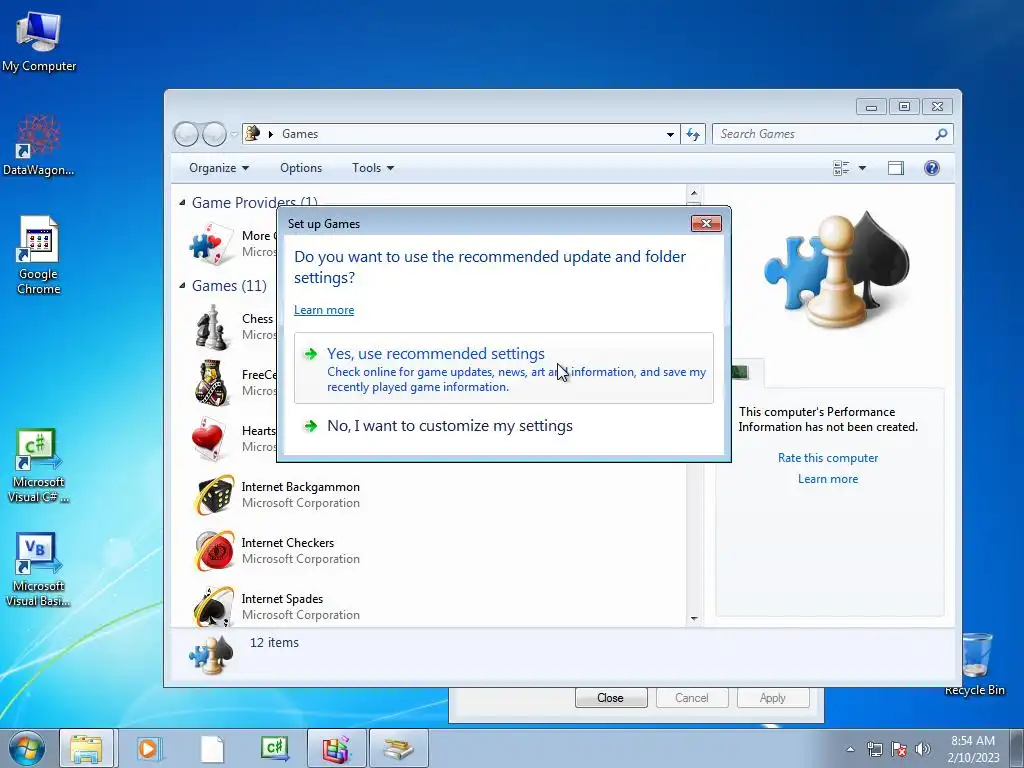Launch Windows Media Player taskbar icon
This screenshot has height=768, width=1024.
149,748
